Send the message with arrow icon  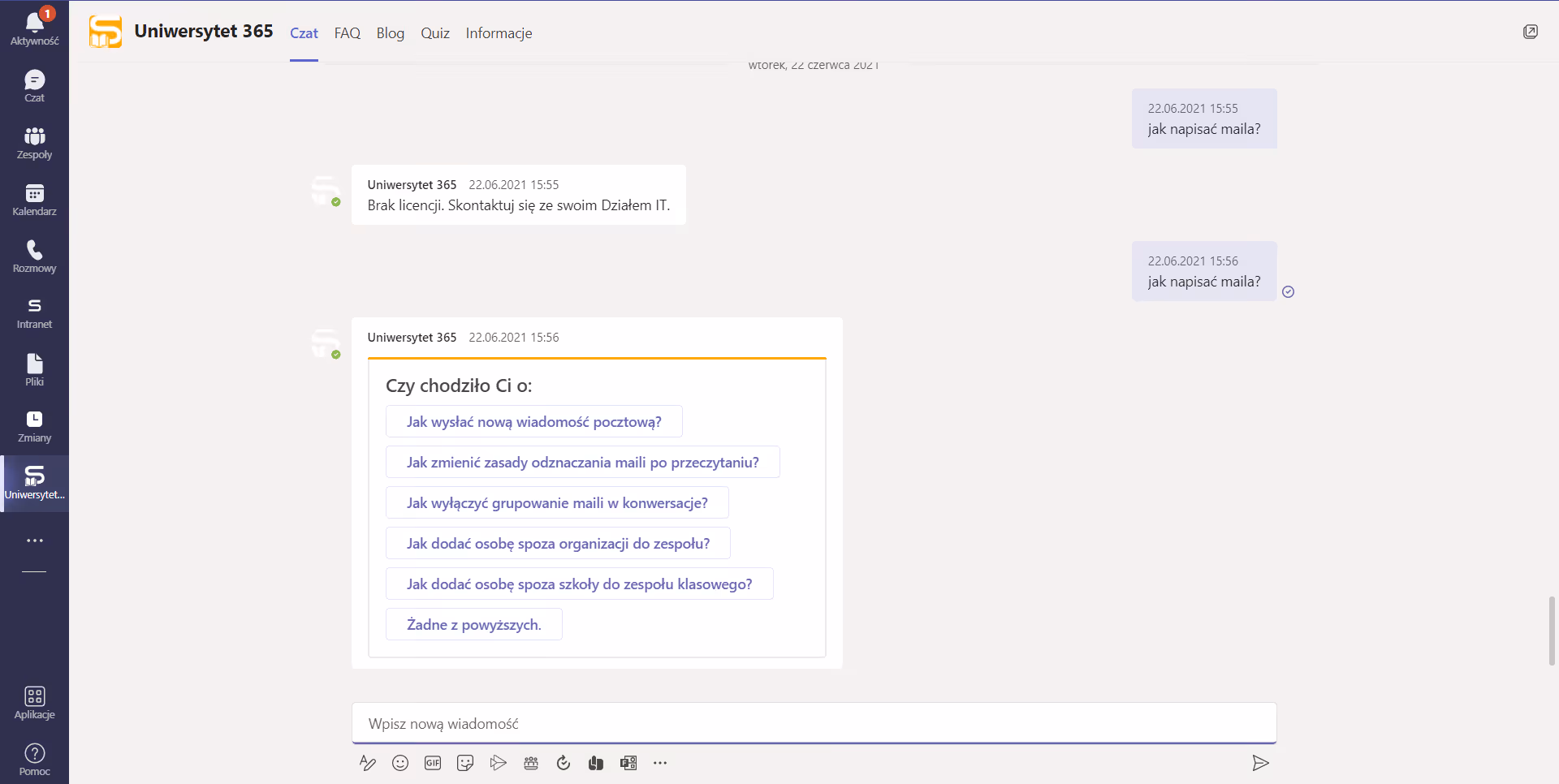[1260, 763]
